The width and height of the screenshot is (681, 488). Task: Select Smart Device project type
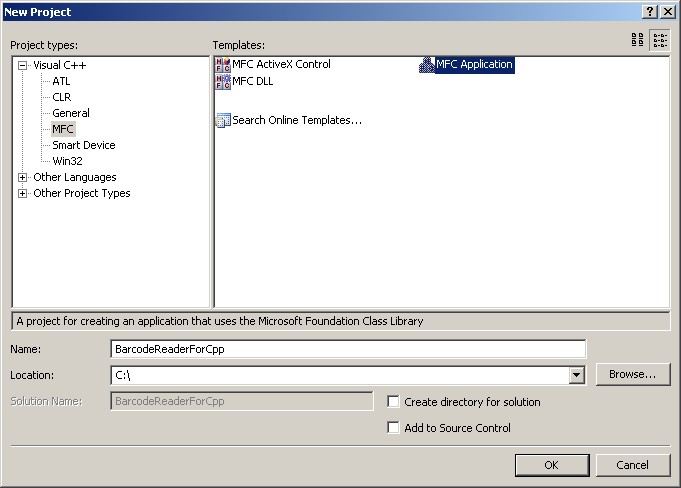pos(83,145)
